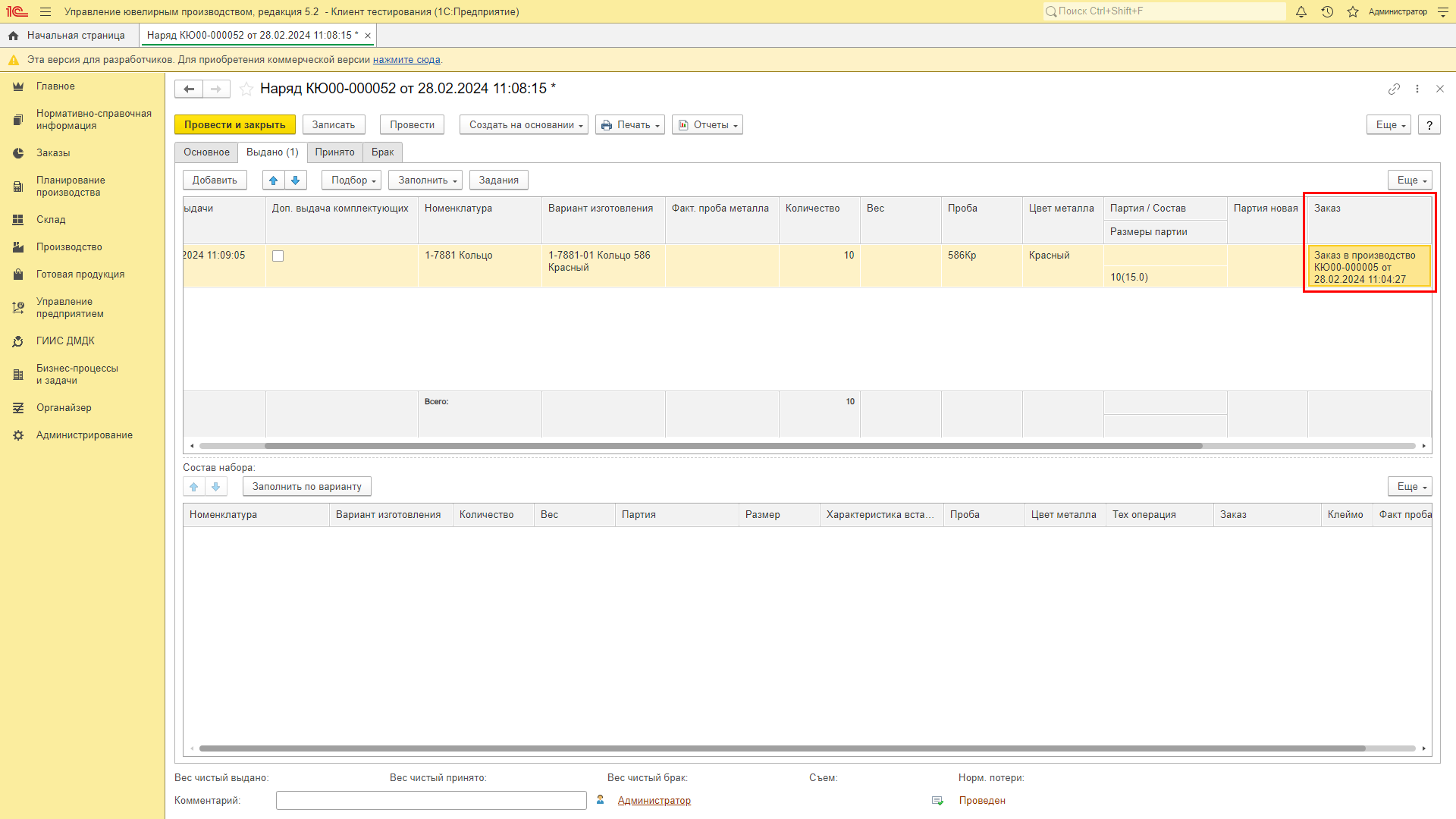Open Готовая продукция section
1456x819 pixels.
(82, 275)
